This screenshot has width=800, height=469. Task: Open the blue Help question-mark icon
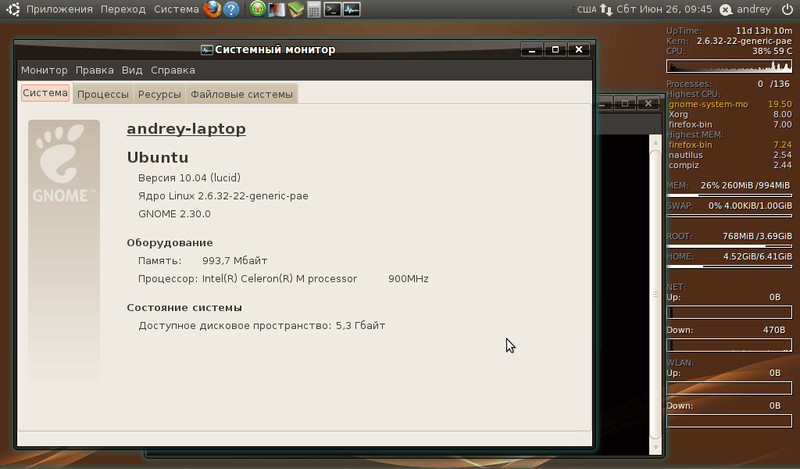coord(231,10)
